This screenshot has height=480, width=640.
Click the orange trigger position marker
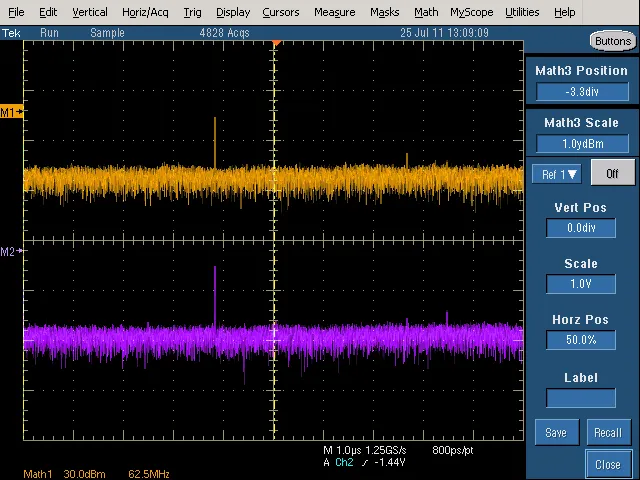(x=277, y=43)
